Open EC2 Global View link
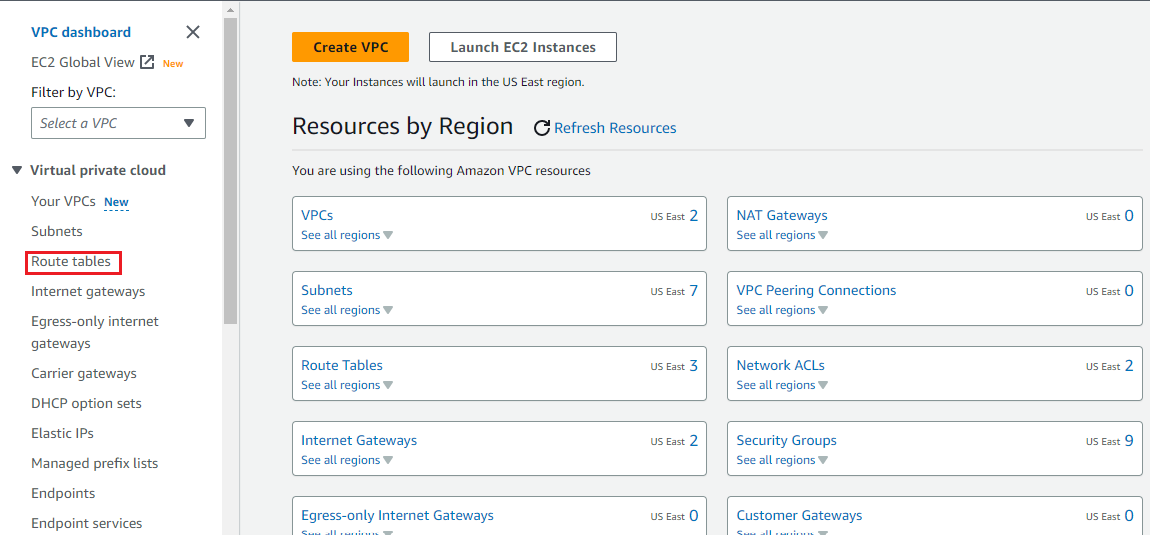This screenshot has height=535, width=1150. click(83, 62)
